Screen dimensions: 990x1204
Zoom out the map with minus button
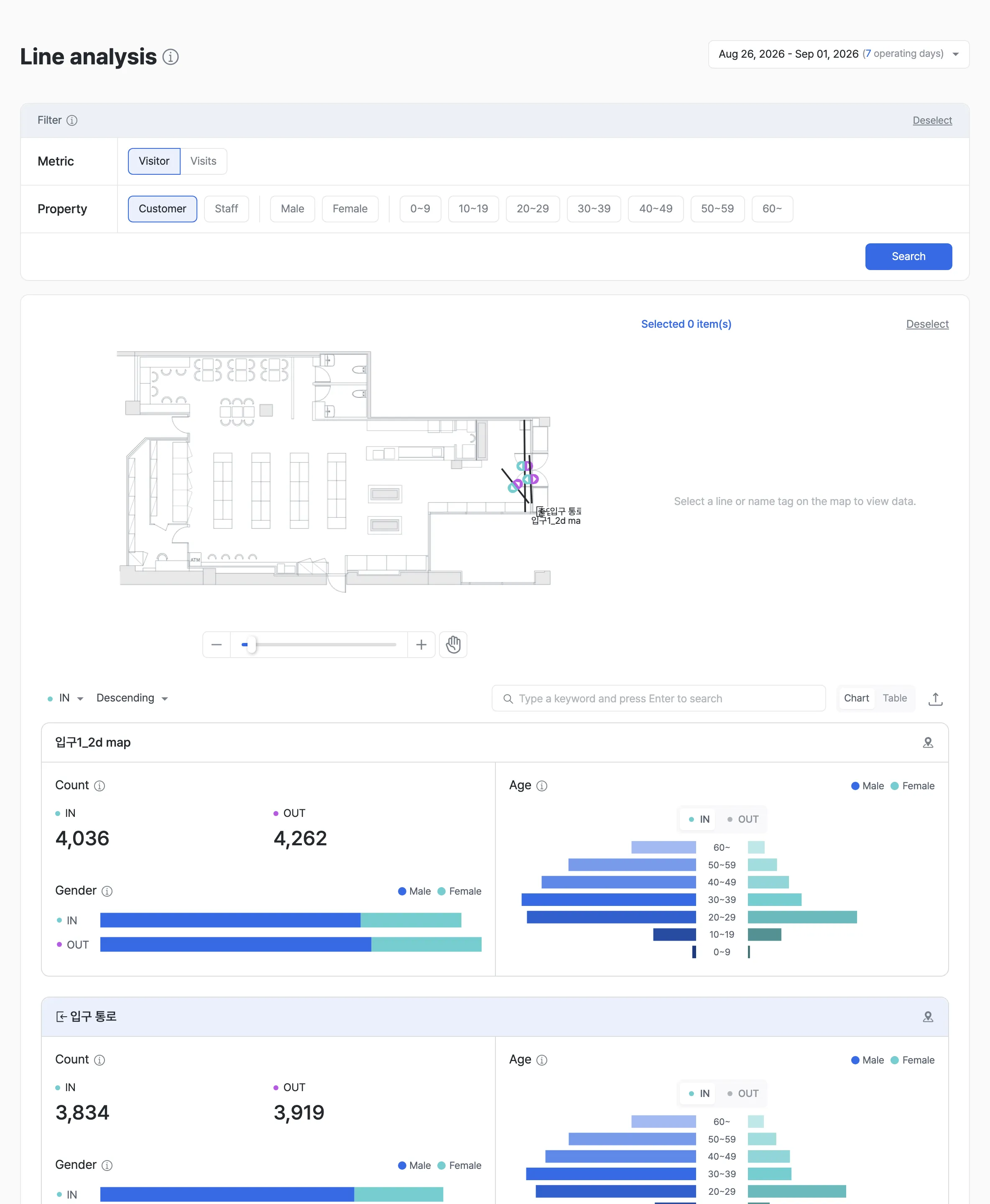[217, 645]
